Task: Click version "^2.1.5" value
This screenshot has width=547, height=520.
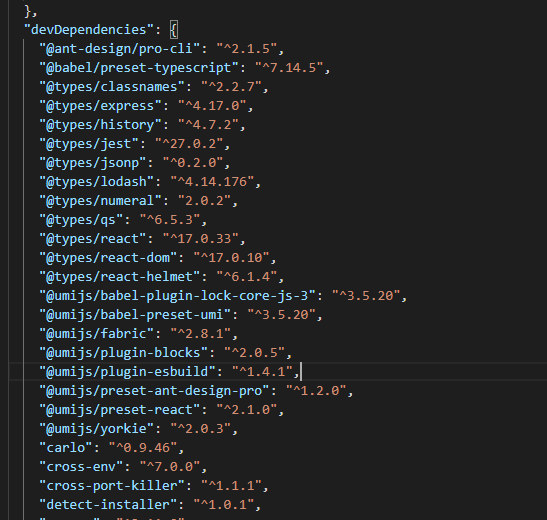Action: pos(247,48)
